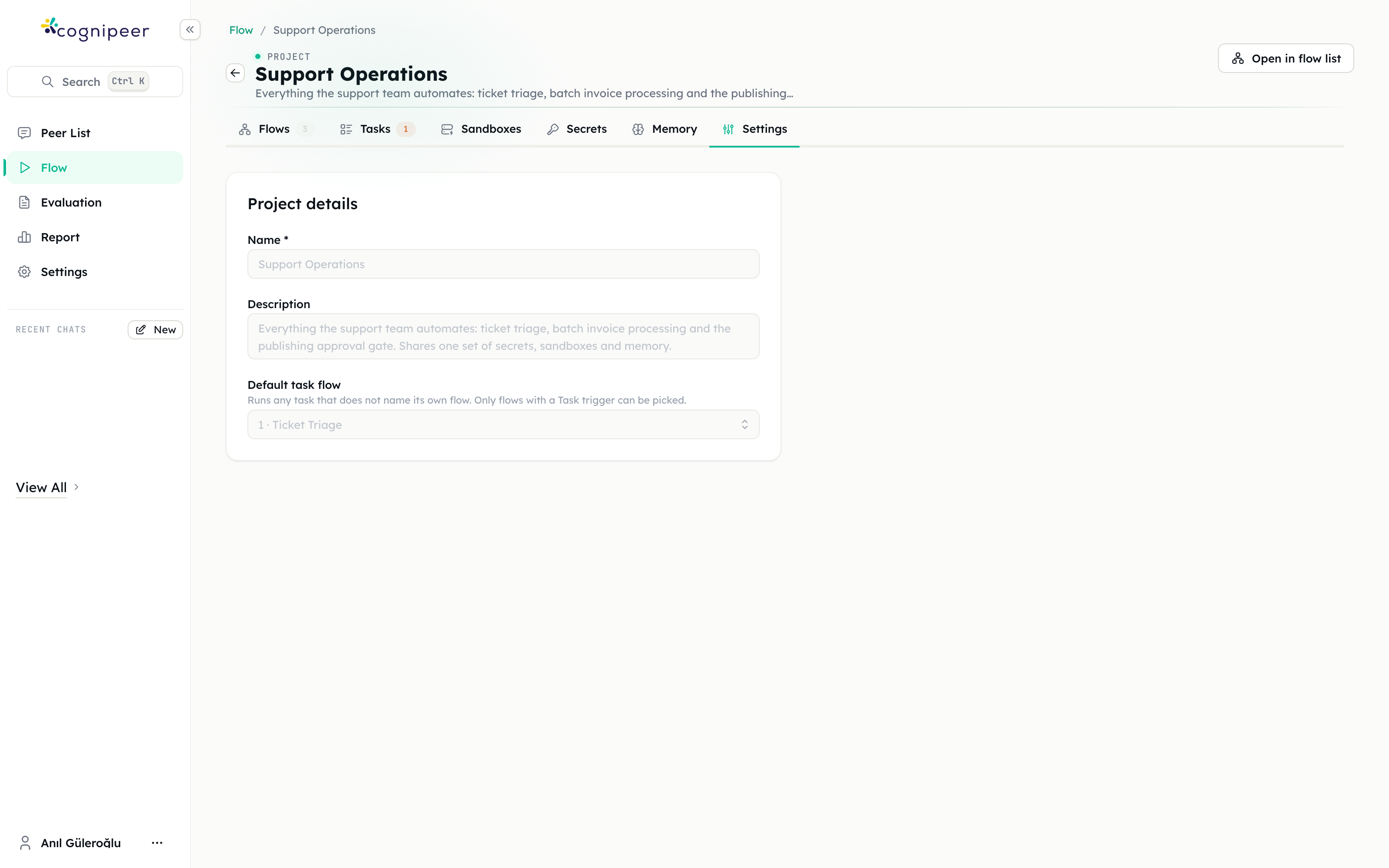The height and width of the screenshot is (868, 1389).
Task: Start a New chat
Action: tap(155, 329)
